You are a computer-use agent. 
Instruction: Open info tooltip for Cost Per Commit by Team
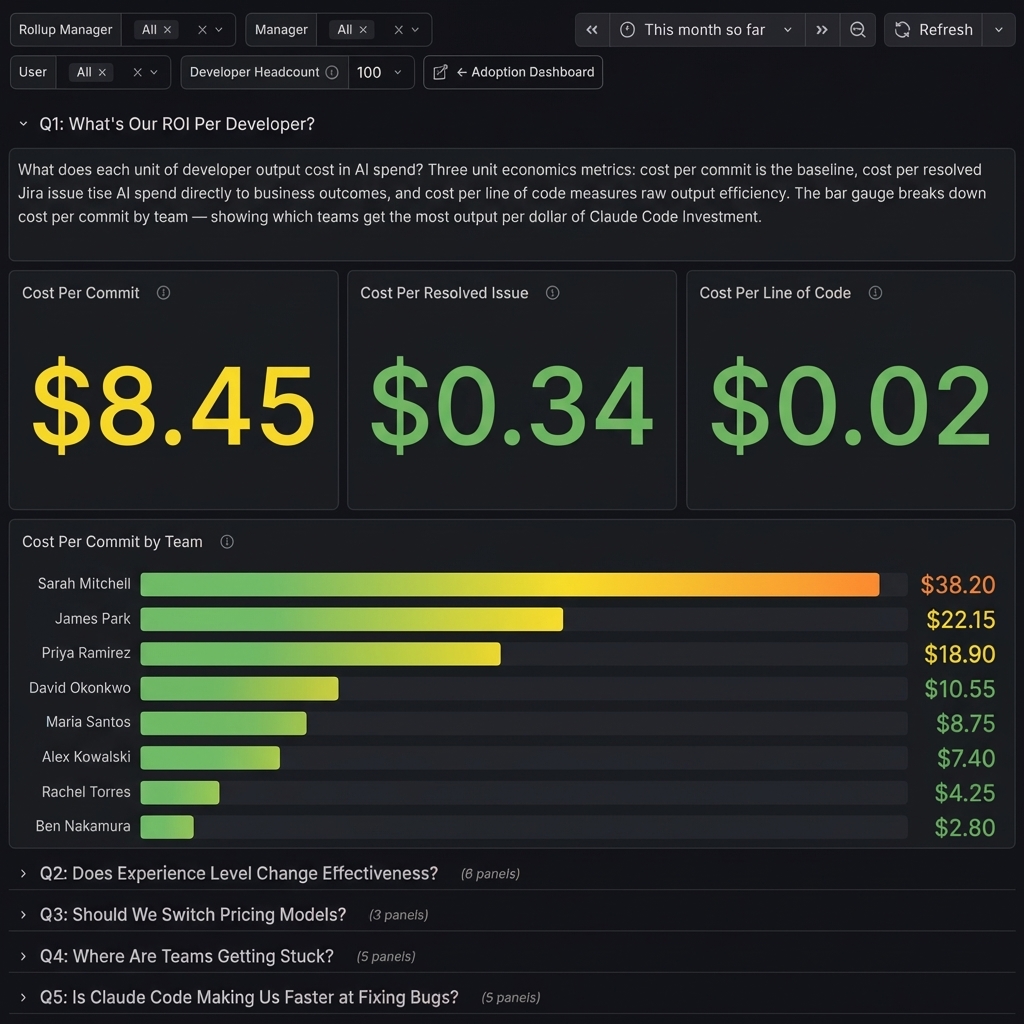point(227,541)
